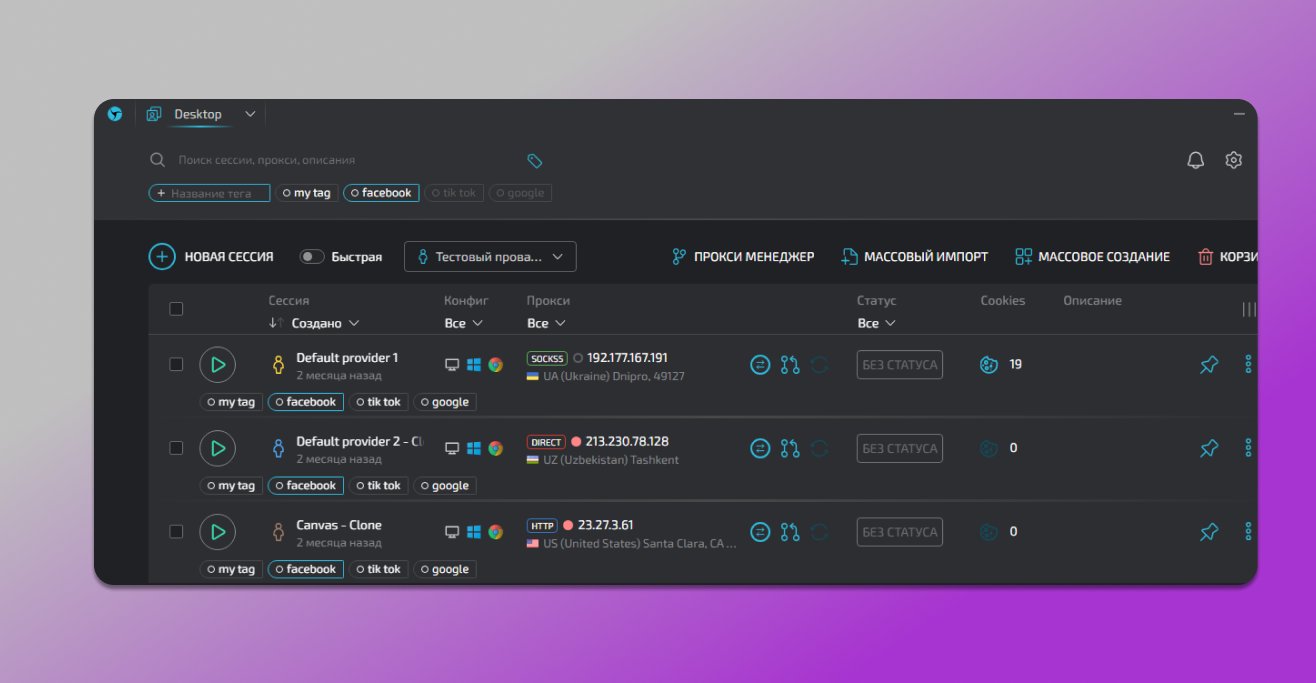Open the Статус filter dropdown Все

[876, 323]
